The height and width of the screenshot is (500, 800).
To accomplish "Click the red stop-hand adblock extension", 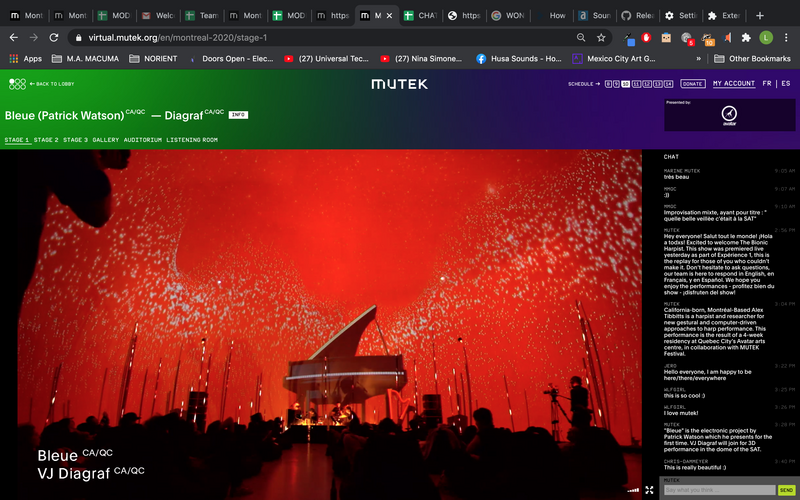I will point(646,37).
